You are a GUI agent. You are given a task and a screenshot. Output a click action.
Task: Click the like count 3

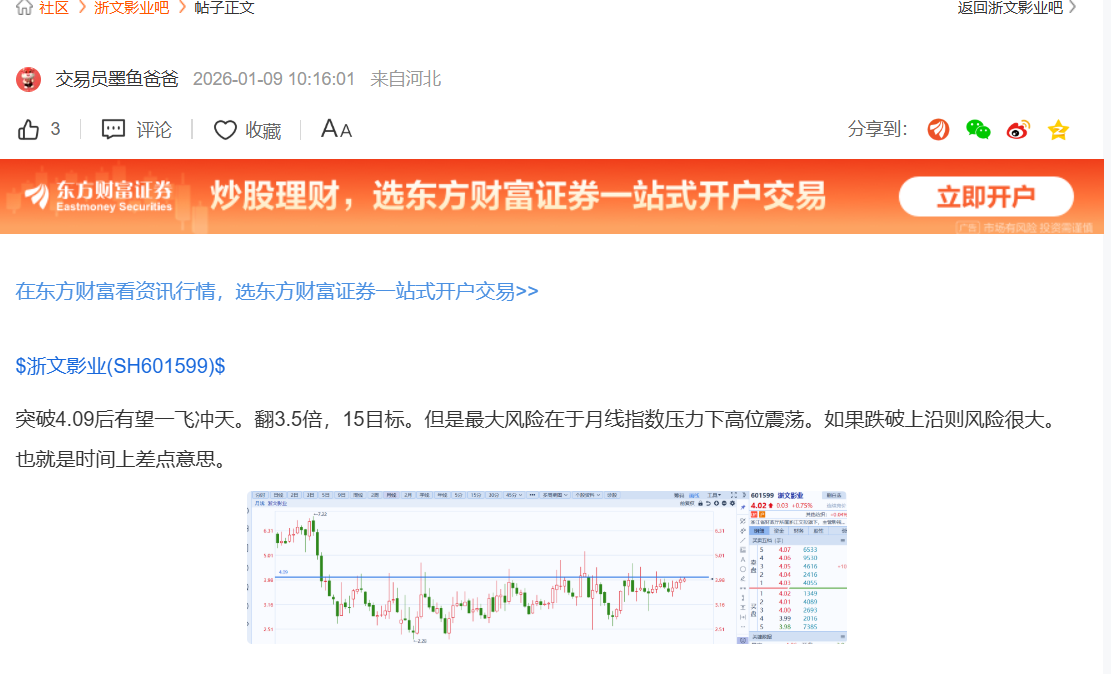(55, 129)
